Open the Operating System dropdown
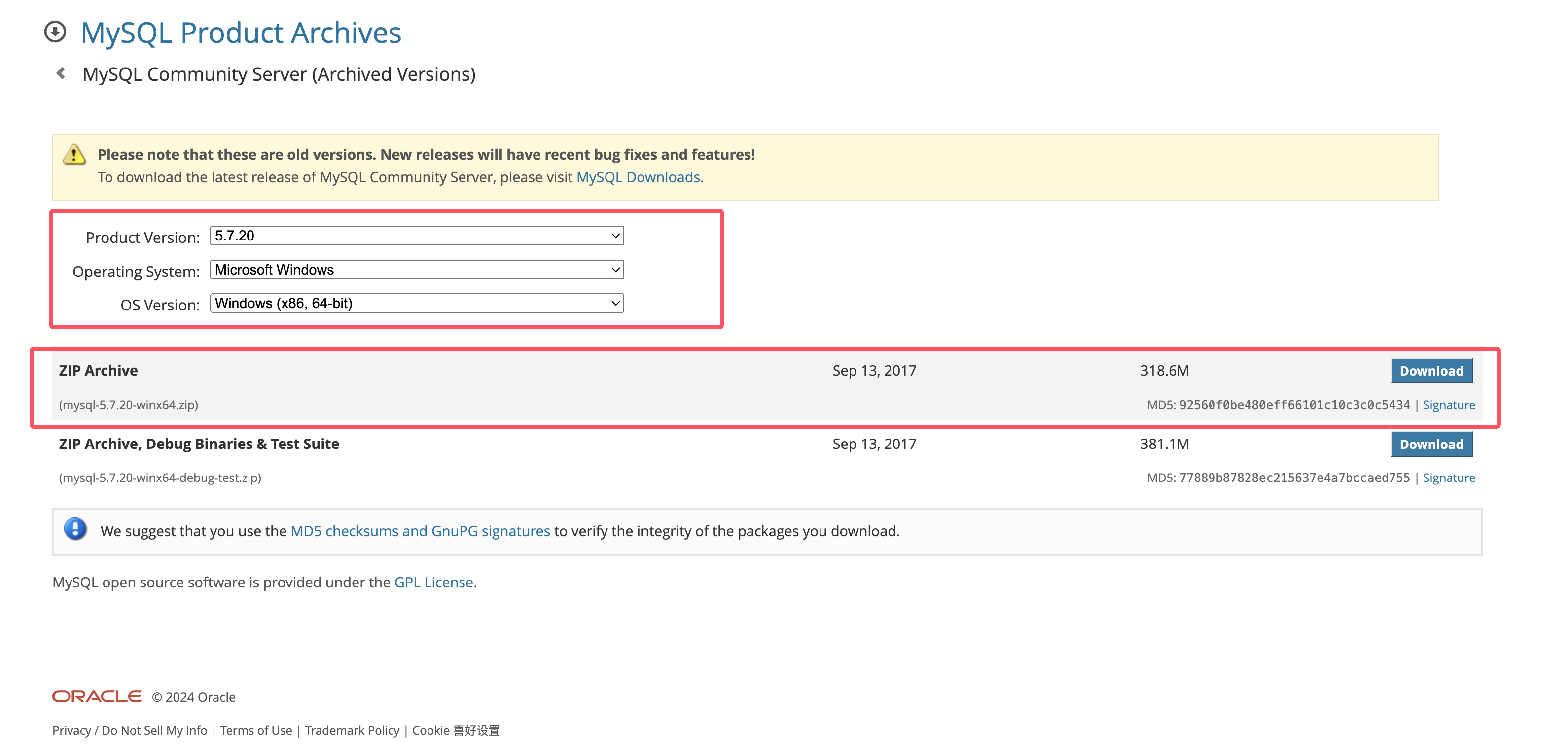The image size is (1568, 755). (417, 270)
